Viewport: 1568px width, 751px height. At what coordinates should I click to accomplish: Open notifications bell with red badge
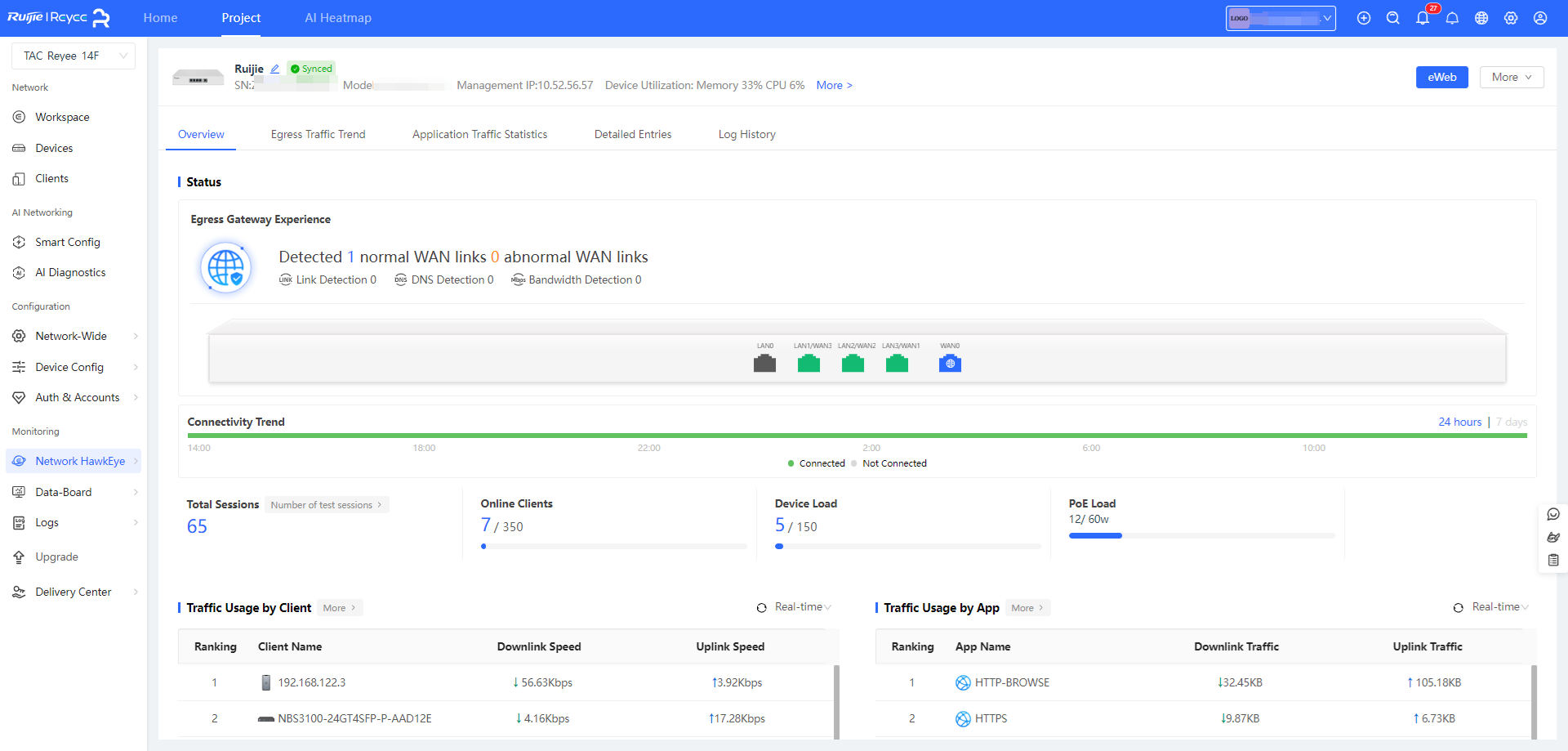1423,18
